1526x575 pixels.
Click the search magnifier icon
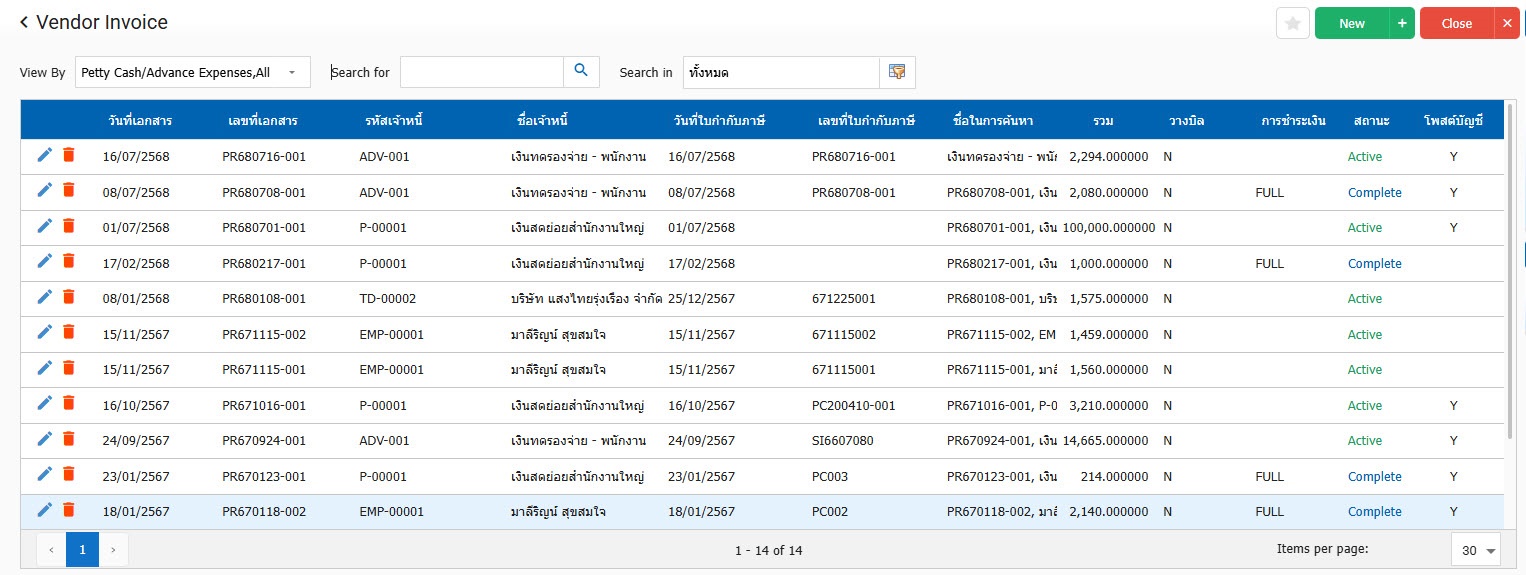tap(581, 71)
